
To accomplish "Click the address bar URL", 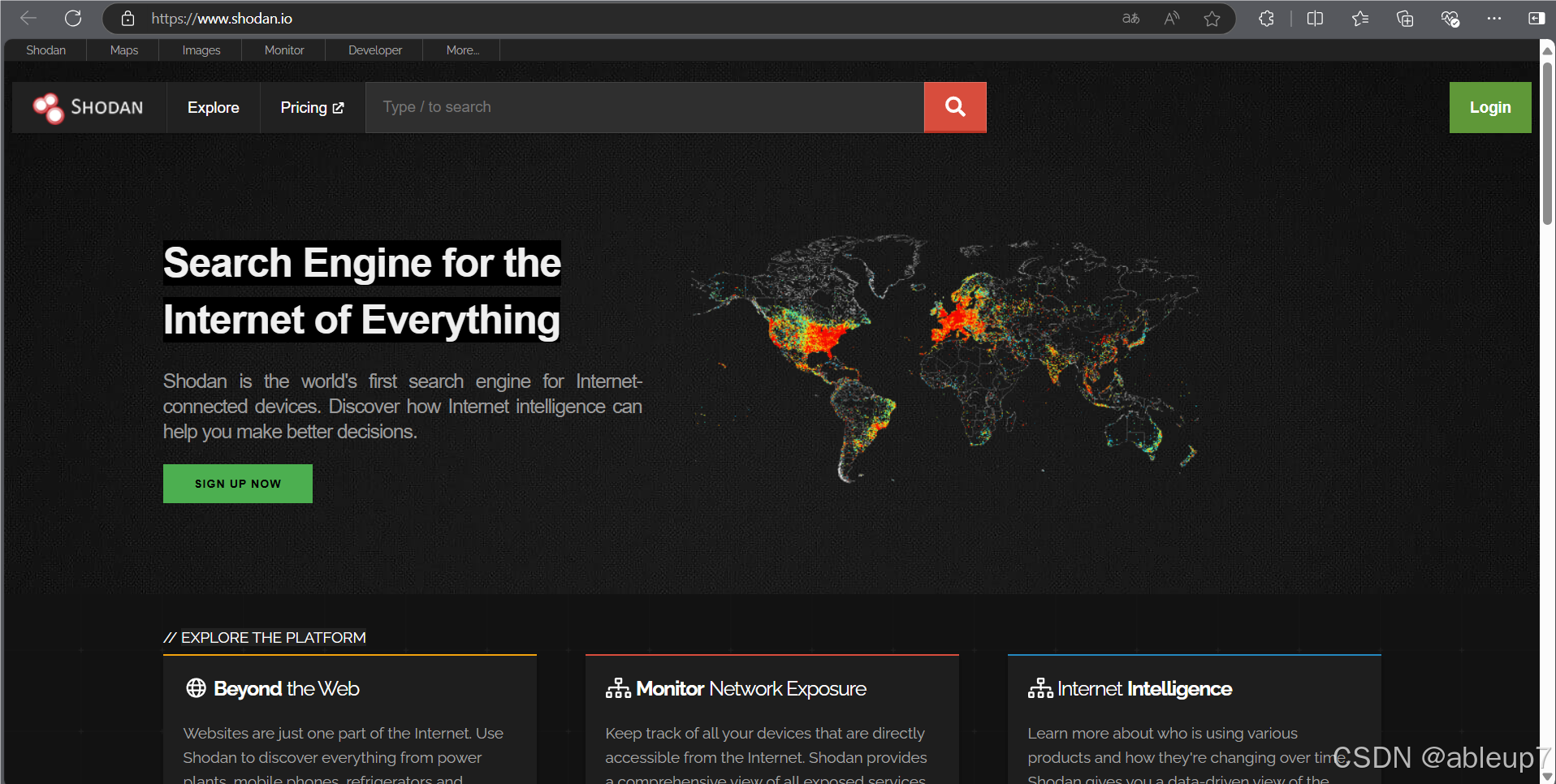I will point(222,18).
